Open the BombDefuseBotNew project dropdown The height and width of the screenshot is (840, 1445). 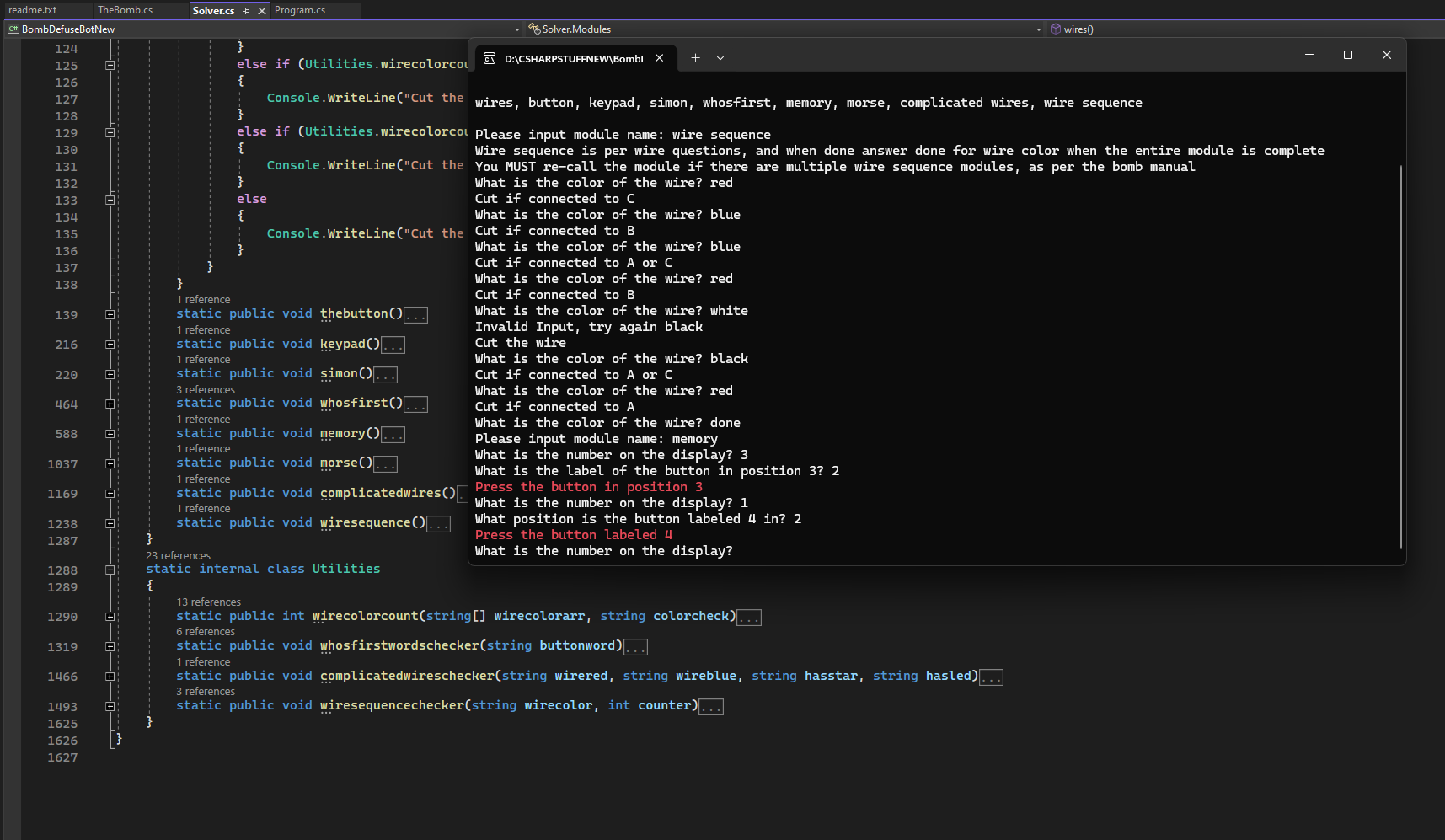(264, 29)
